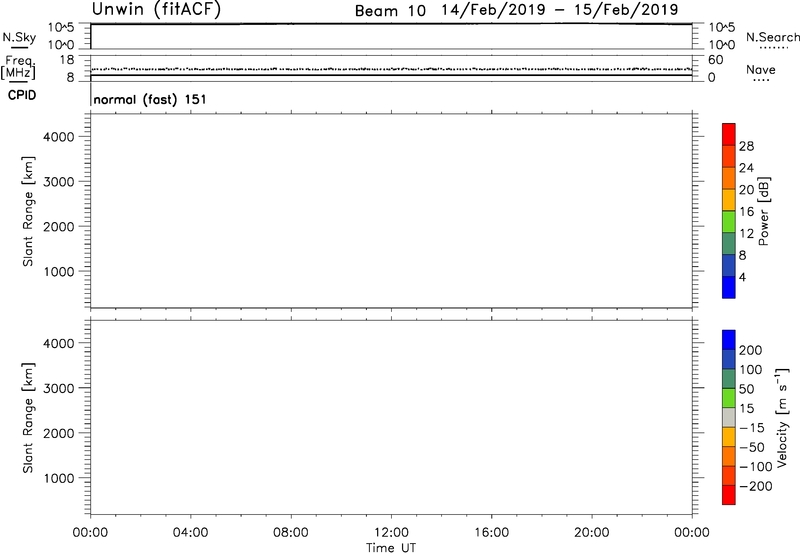Click the "1000" tick in the velocity panel
This screenshot has height=554, width=800.
[x=59, y=478]
